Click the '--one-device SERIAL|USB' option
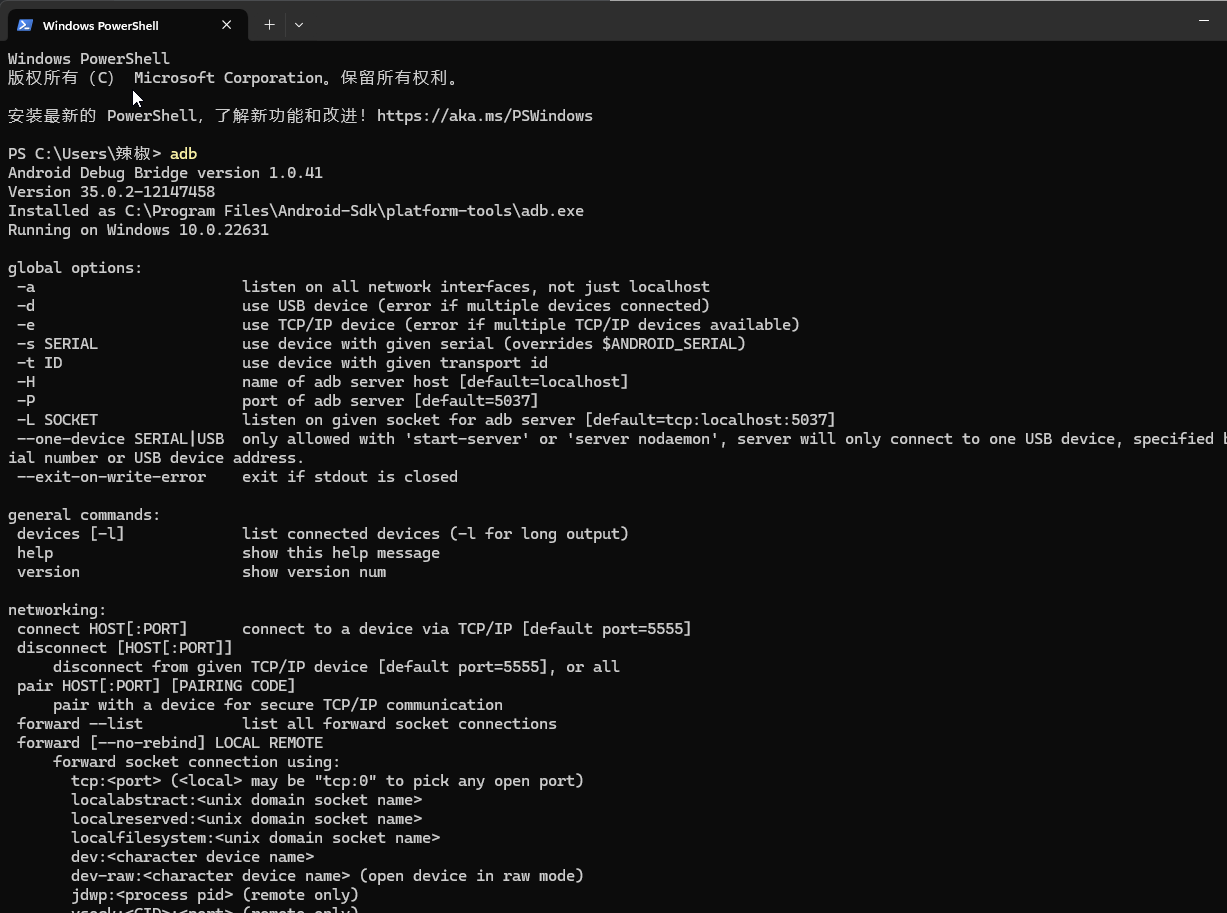 coord(120,439)
